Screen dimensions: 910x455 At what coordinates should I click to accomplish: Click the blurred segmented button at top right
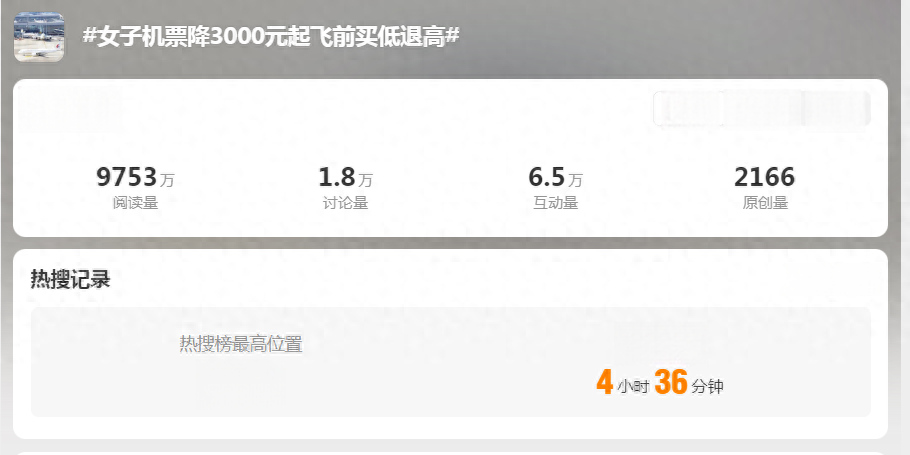tap(762, 109)
